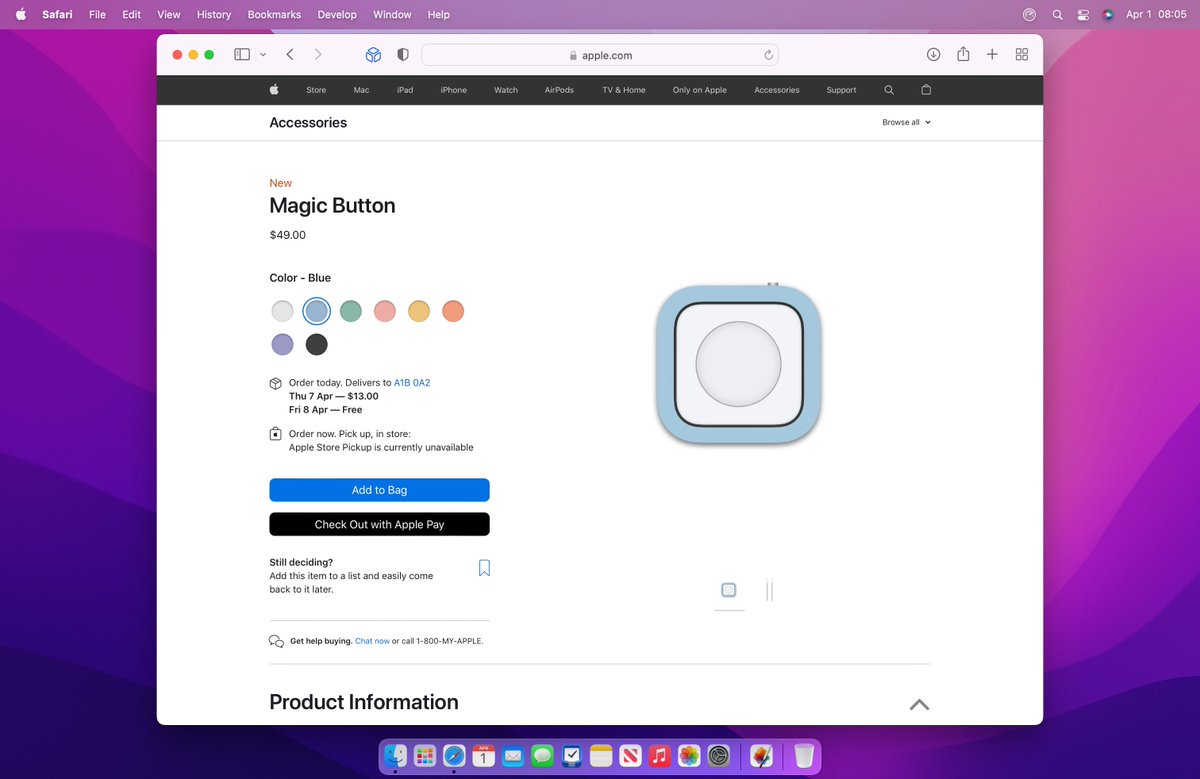Screen dimensions: 1200x779
Task: Open Only on Apple navigation item
Action: click(x=700, y=90)
